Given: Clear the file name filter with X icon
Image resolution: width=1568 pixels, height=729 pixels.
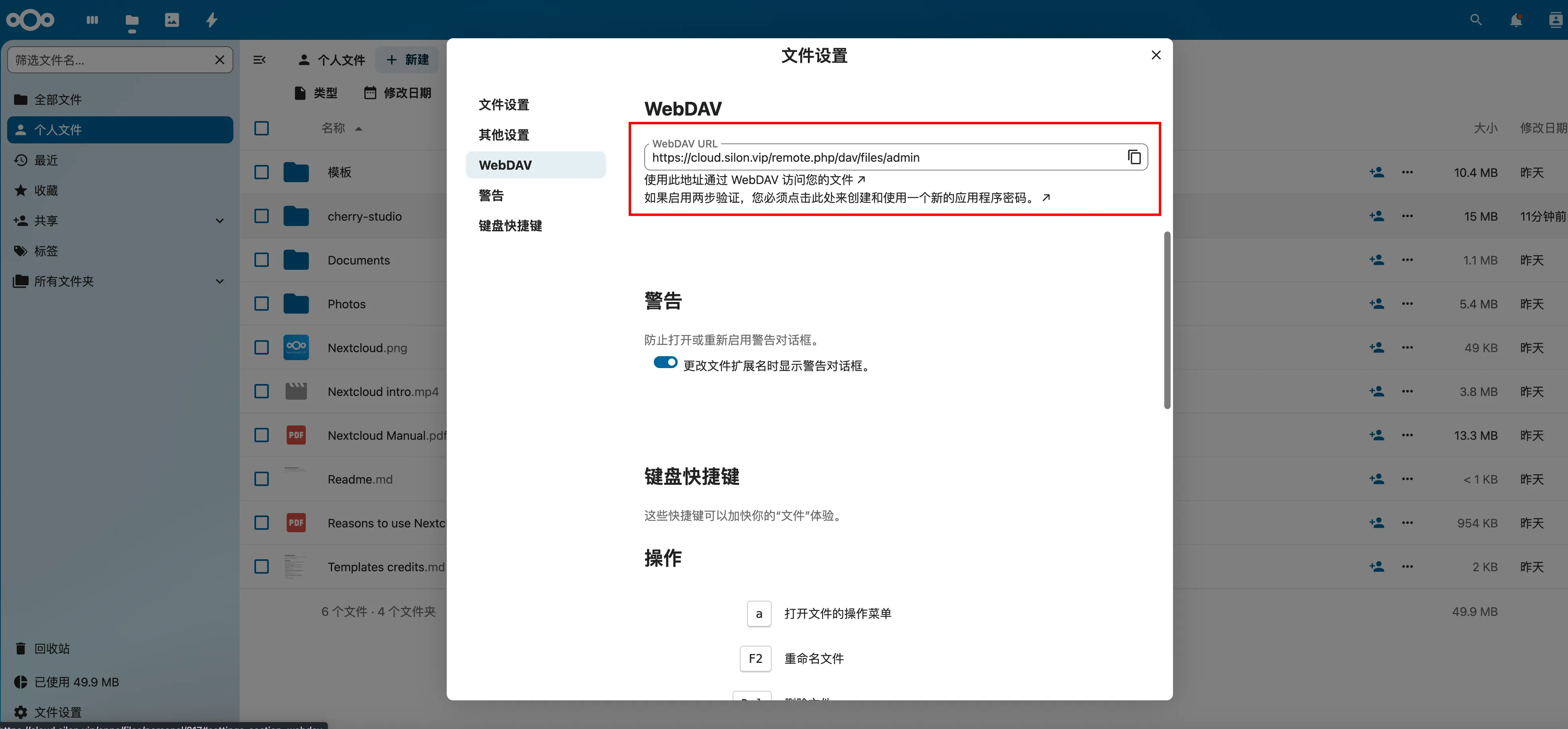Looking at the screenshot, I should point(220,60).
